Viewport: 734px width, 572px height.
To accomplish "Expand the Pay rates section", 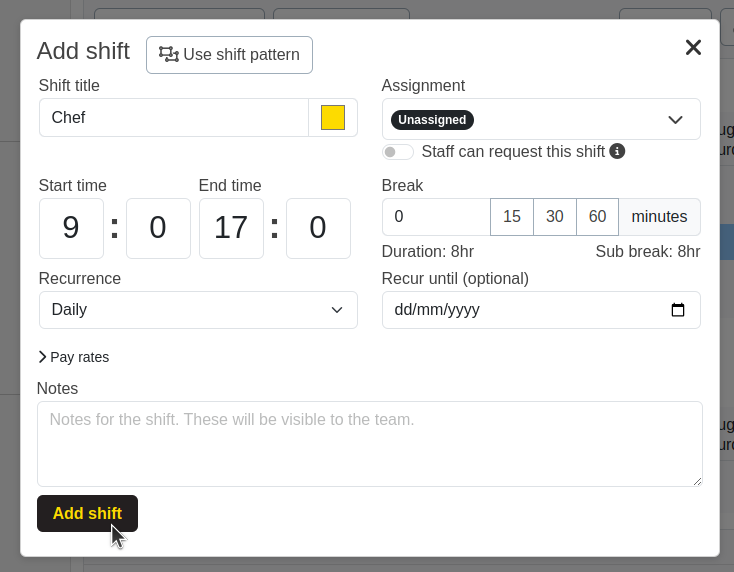I will coord(74,357).
